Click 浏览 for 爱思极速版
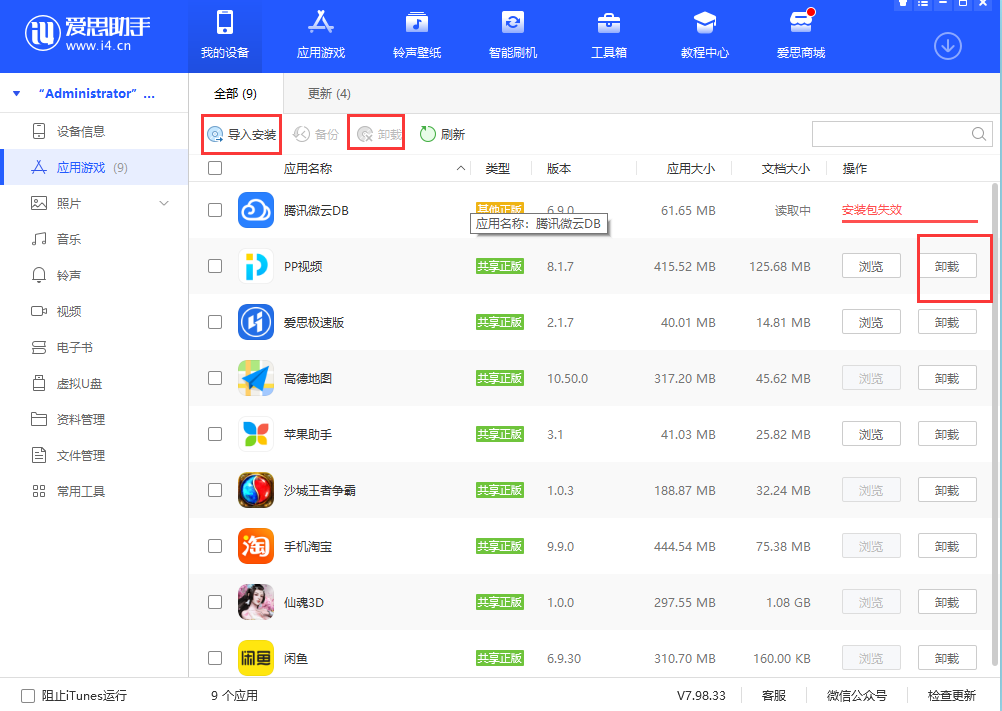The width and height of the screenshot is (1002, 711). (871, 322)
